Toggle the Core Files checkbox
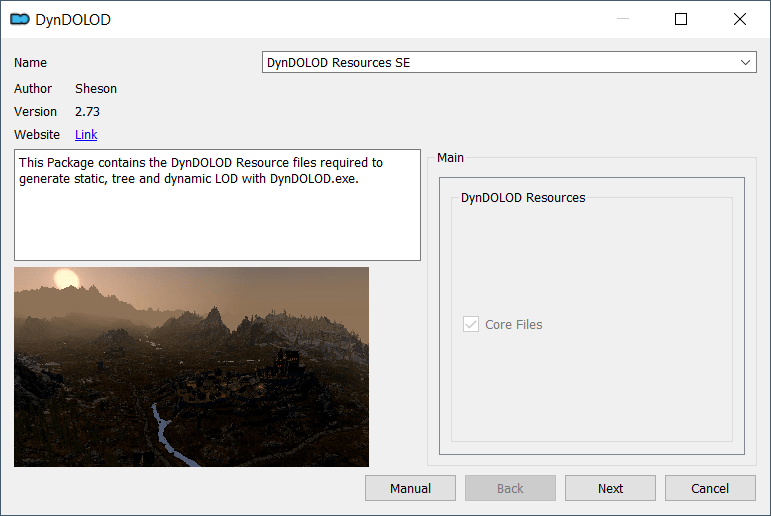771x516 pixels. (x=471, y=324)
